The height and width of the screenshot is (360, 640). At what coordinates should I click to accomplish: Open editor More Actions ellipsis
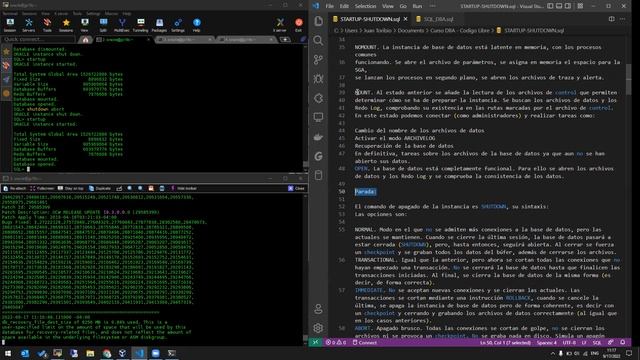622,19
